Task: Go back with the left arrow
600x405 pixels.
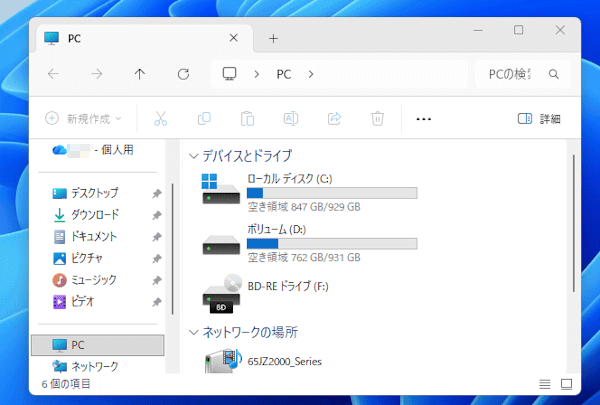Action: pos(53,74)
